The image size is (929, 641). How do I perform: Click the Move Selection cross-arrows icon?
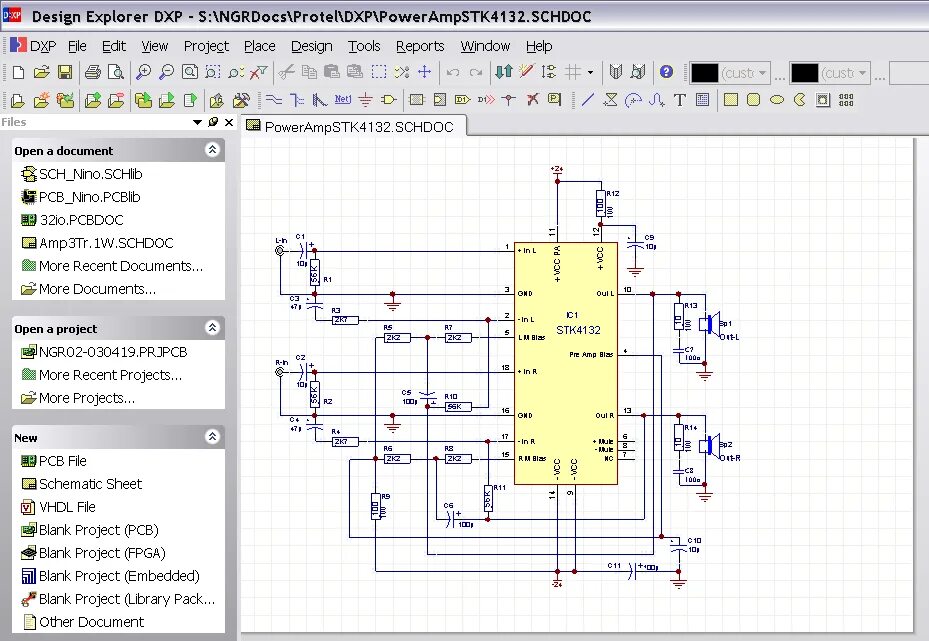tap(424, 72)
